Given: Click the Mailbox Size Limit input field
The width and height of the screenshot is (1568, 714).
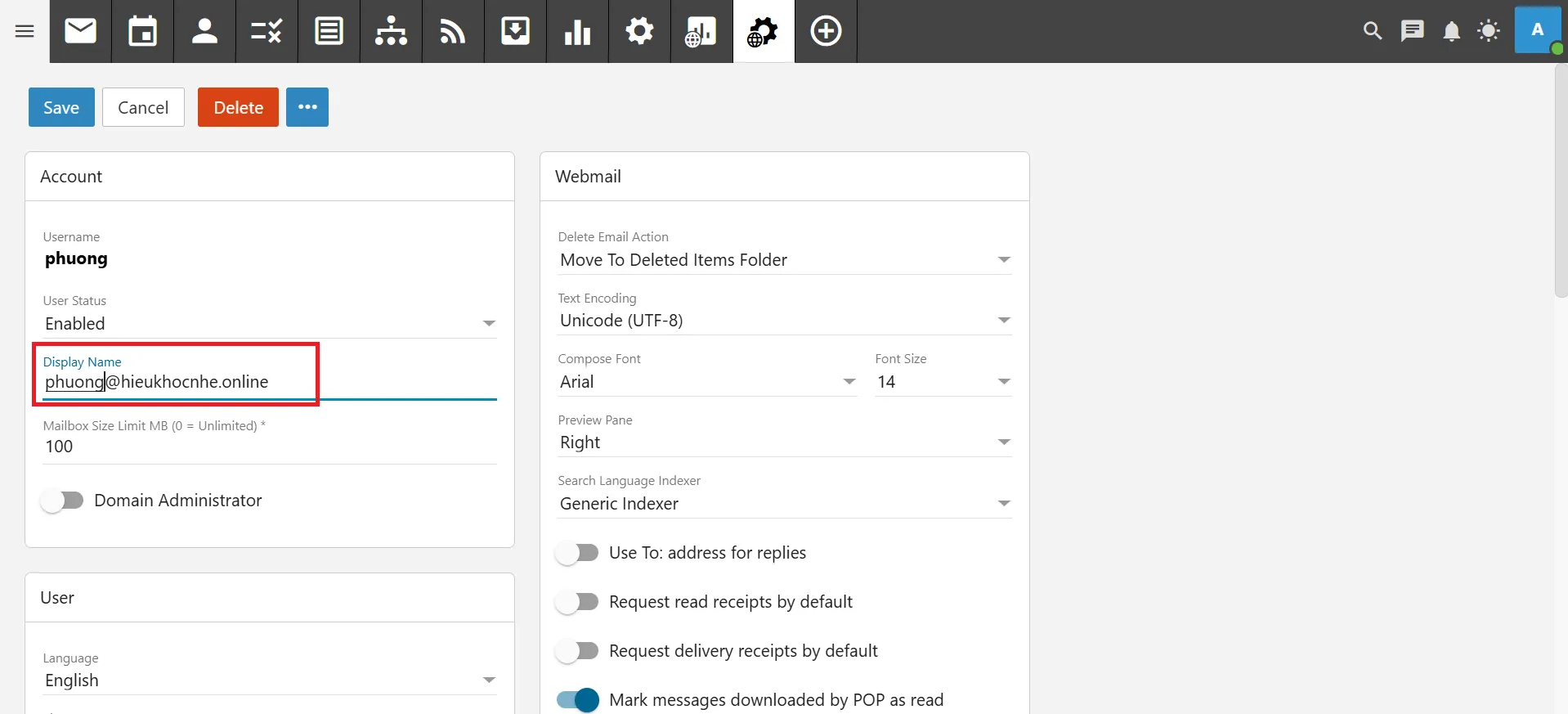Looking at the screenshot, I should 270,447.
